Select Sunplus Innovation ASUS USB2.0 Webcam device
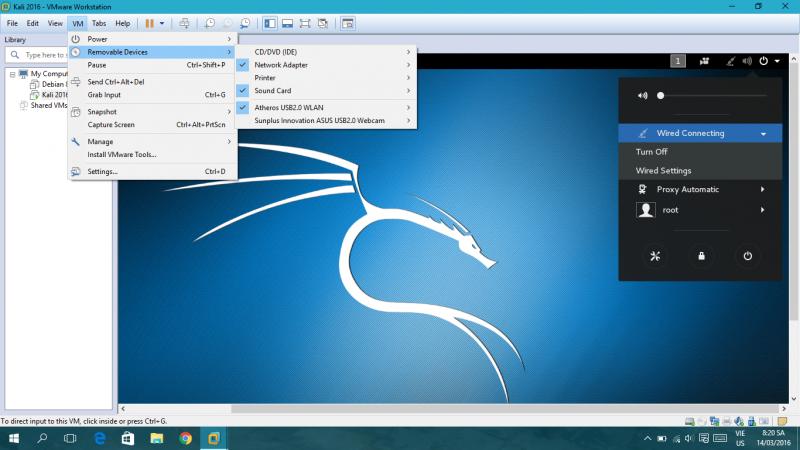This screenshot has width=800, height=450. point(326,120)
